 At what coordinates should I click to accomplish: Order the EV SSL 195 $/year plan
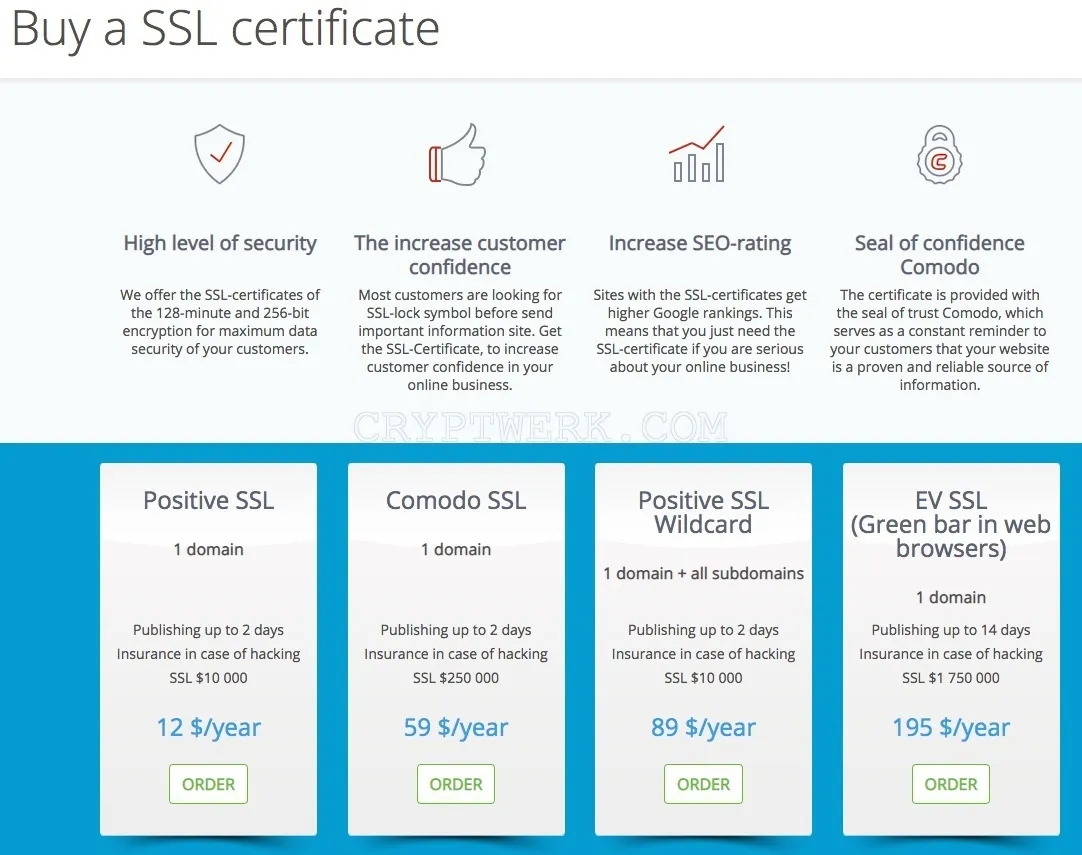[x=951, y=784]
